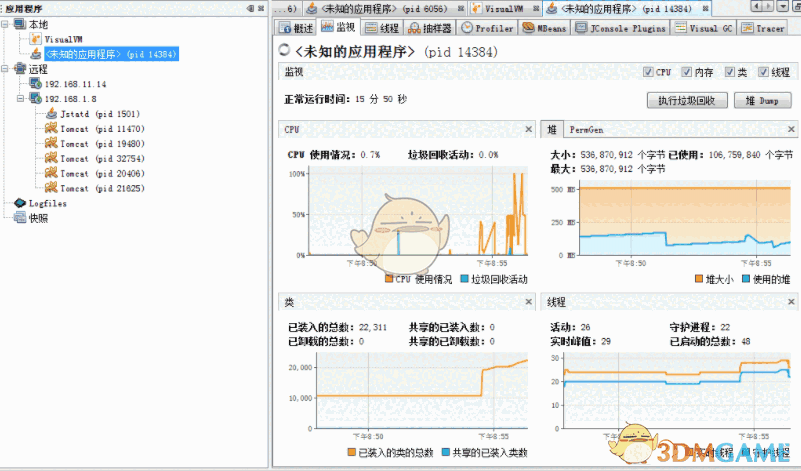Close the 应用程序 side panel

pyautogui.click(x=261, y=8)
